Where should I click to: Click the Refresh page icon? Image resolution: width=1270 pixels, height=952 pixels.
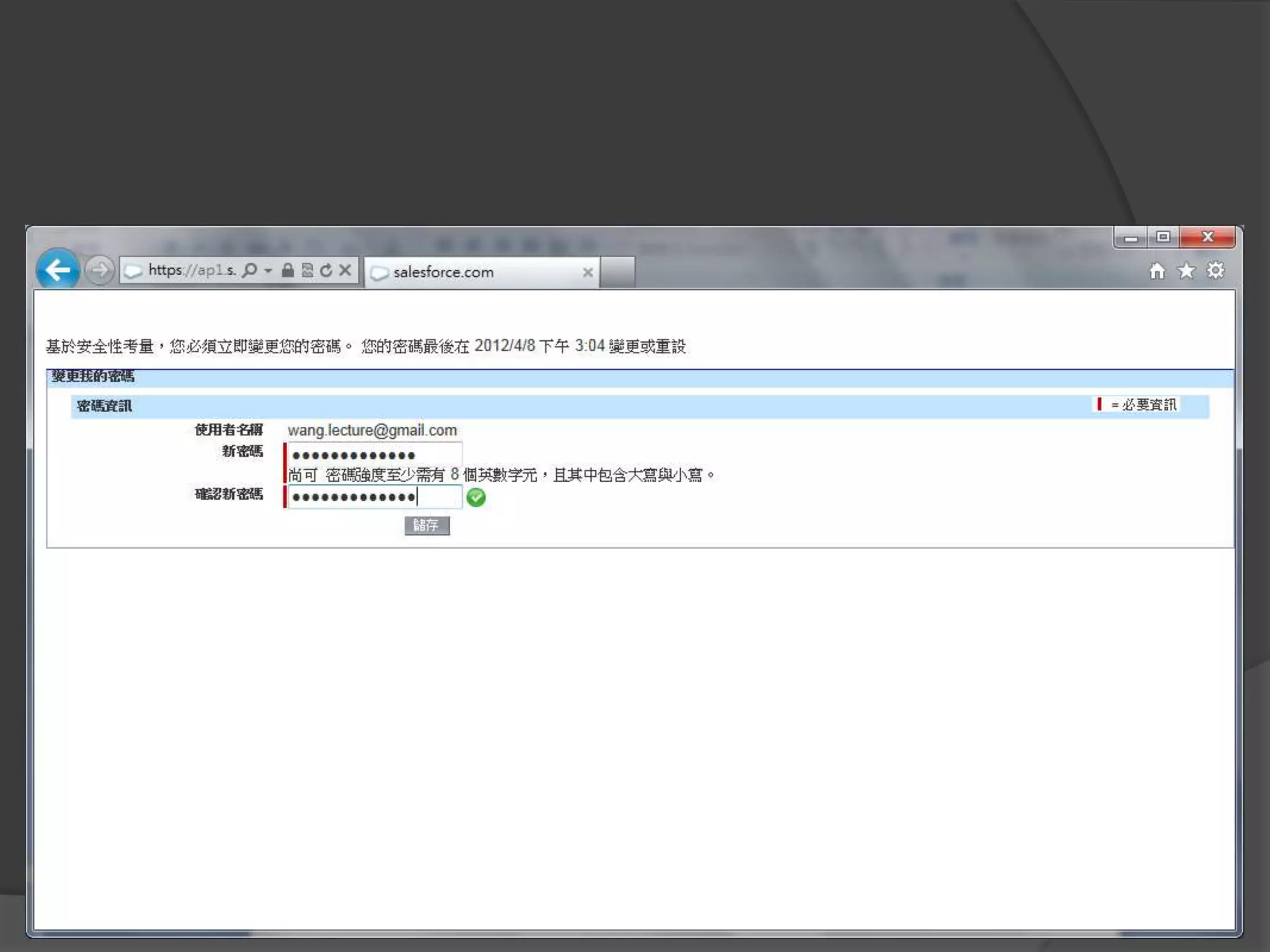point(326,270)
